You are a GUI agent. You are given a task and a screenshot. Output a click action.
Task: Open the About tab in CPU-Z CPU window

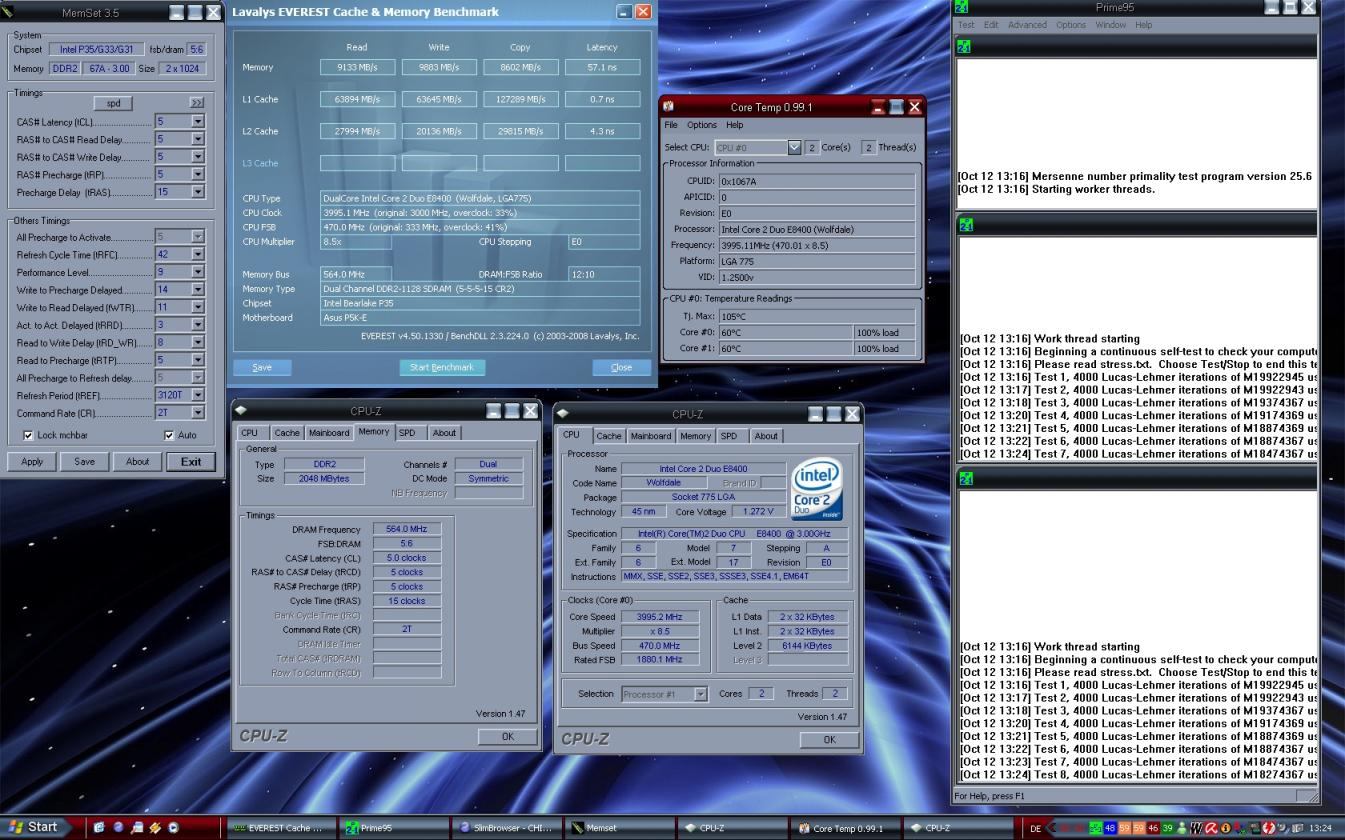[x=766, y=436]
